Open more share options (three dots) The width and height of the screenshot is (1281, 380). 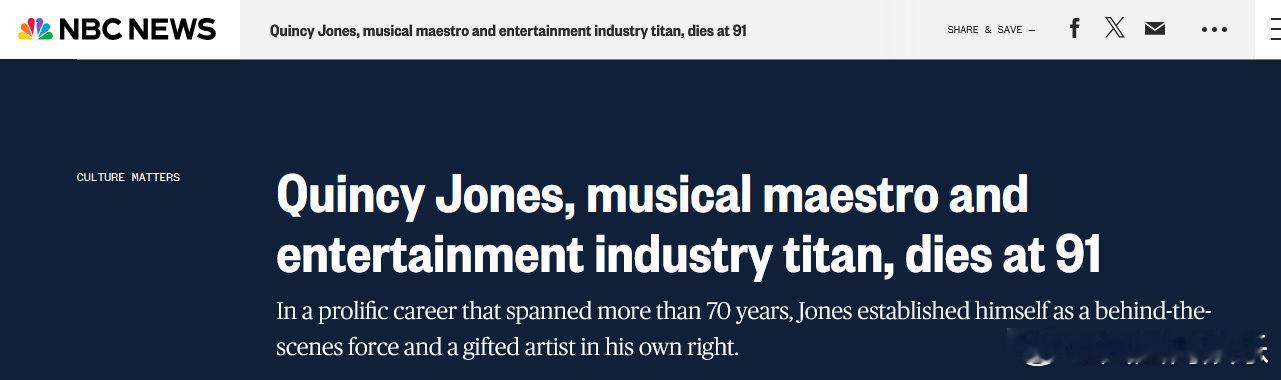point(1214,30)
